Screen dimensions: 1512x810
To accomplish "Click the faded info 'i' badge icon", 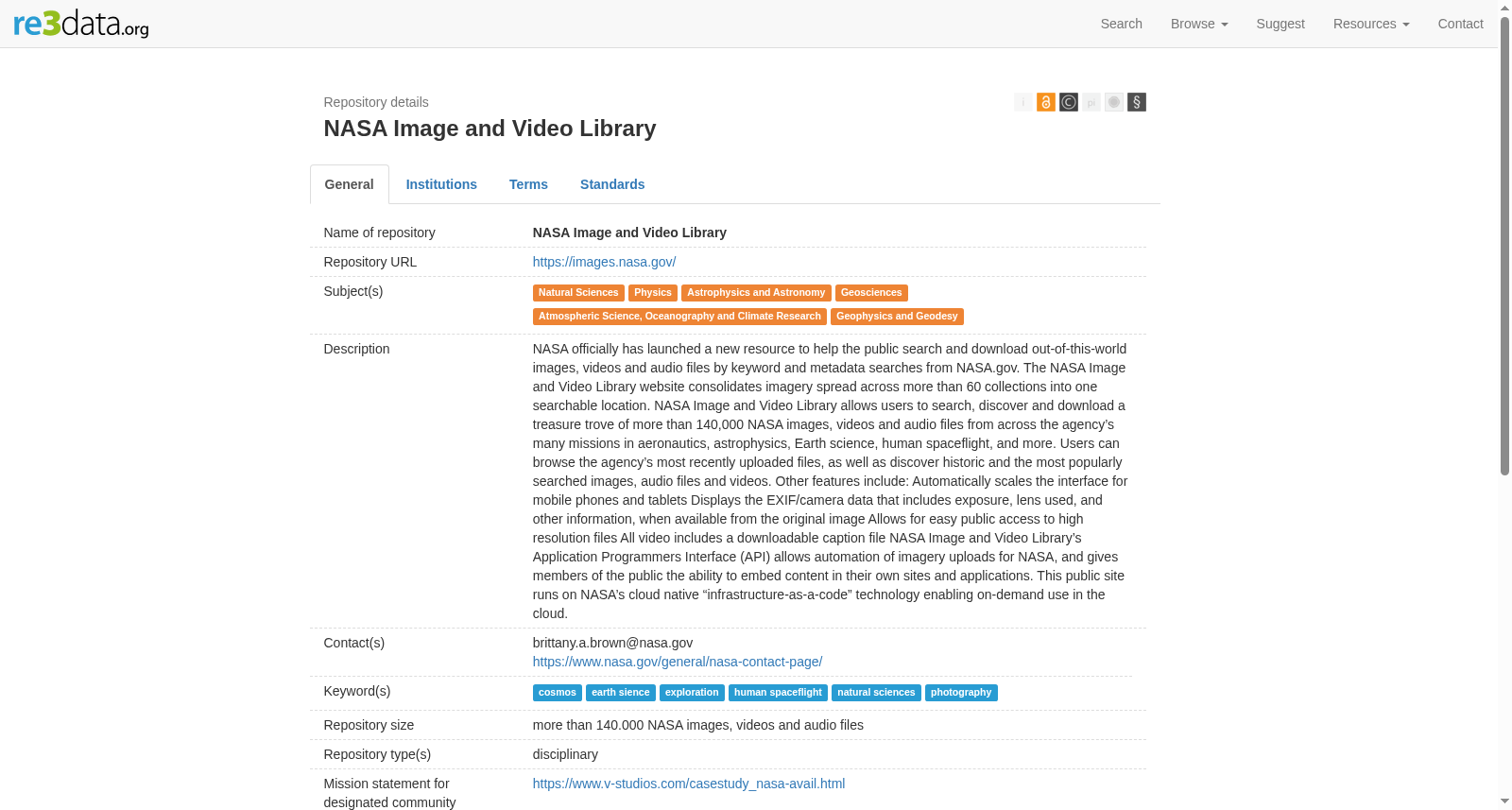I will (x=1023, y=102).
